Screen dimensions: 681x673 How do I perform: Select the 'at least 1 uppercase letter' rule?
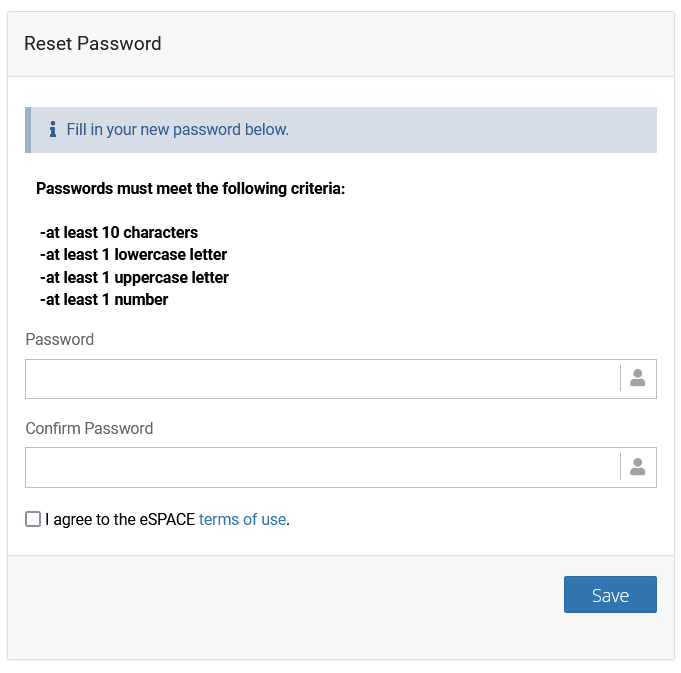click(x=134, y=277)
